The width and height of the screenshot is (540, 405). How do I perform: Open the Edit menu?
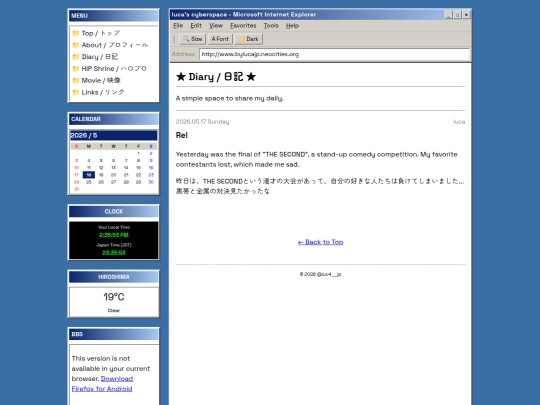(196, 26)
